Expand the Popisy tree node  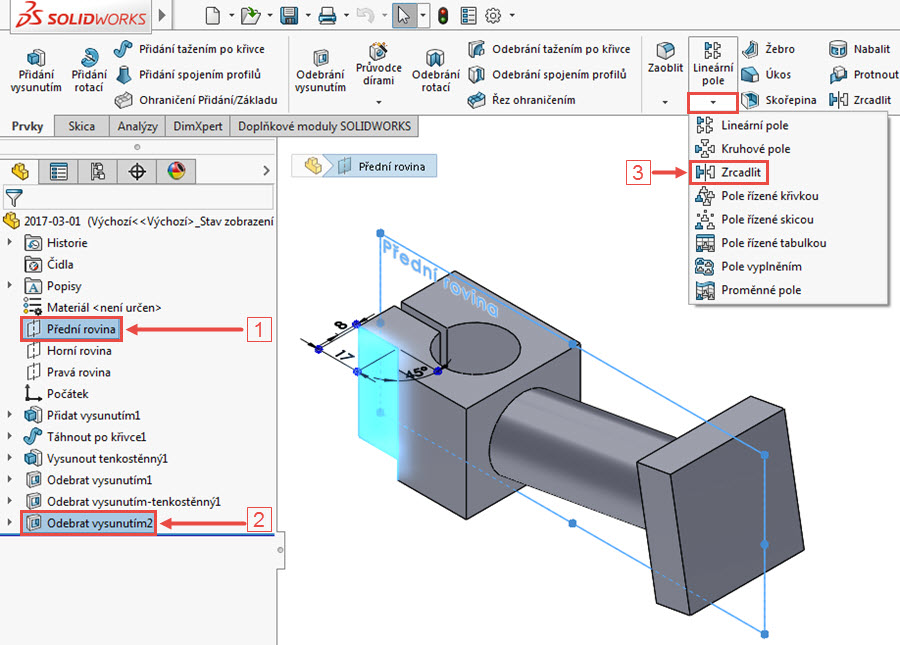click(x=10, y=285)
